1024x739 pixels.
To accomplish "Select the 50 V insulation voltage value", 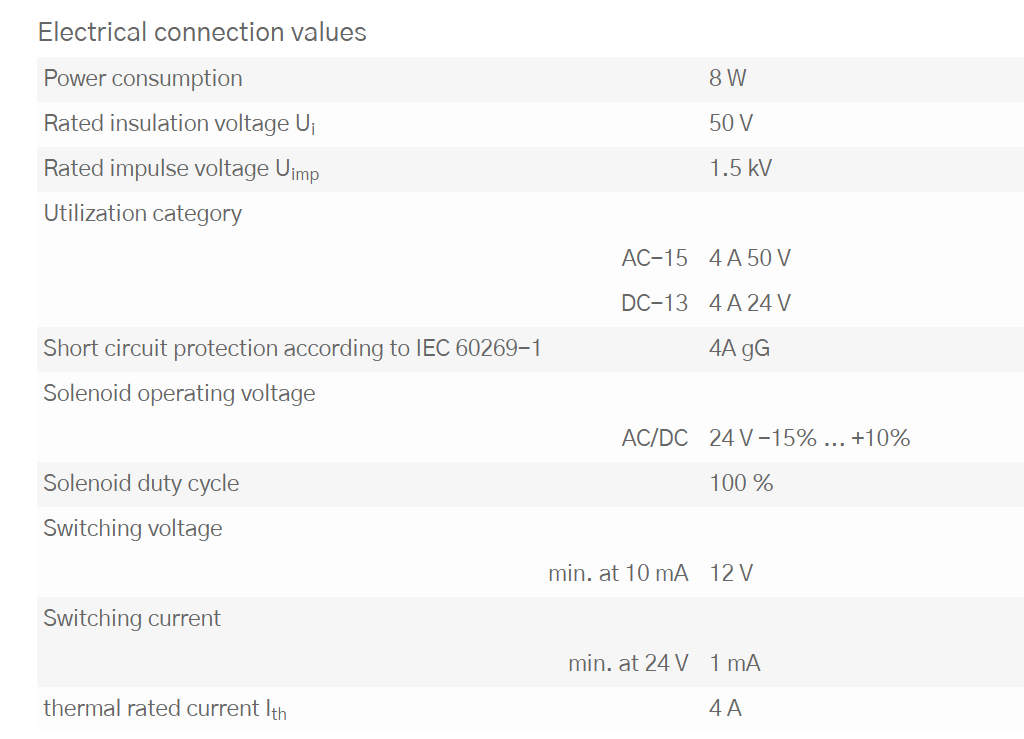I will pyautogui.click(x=730, y=124).
